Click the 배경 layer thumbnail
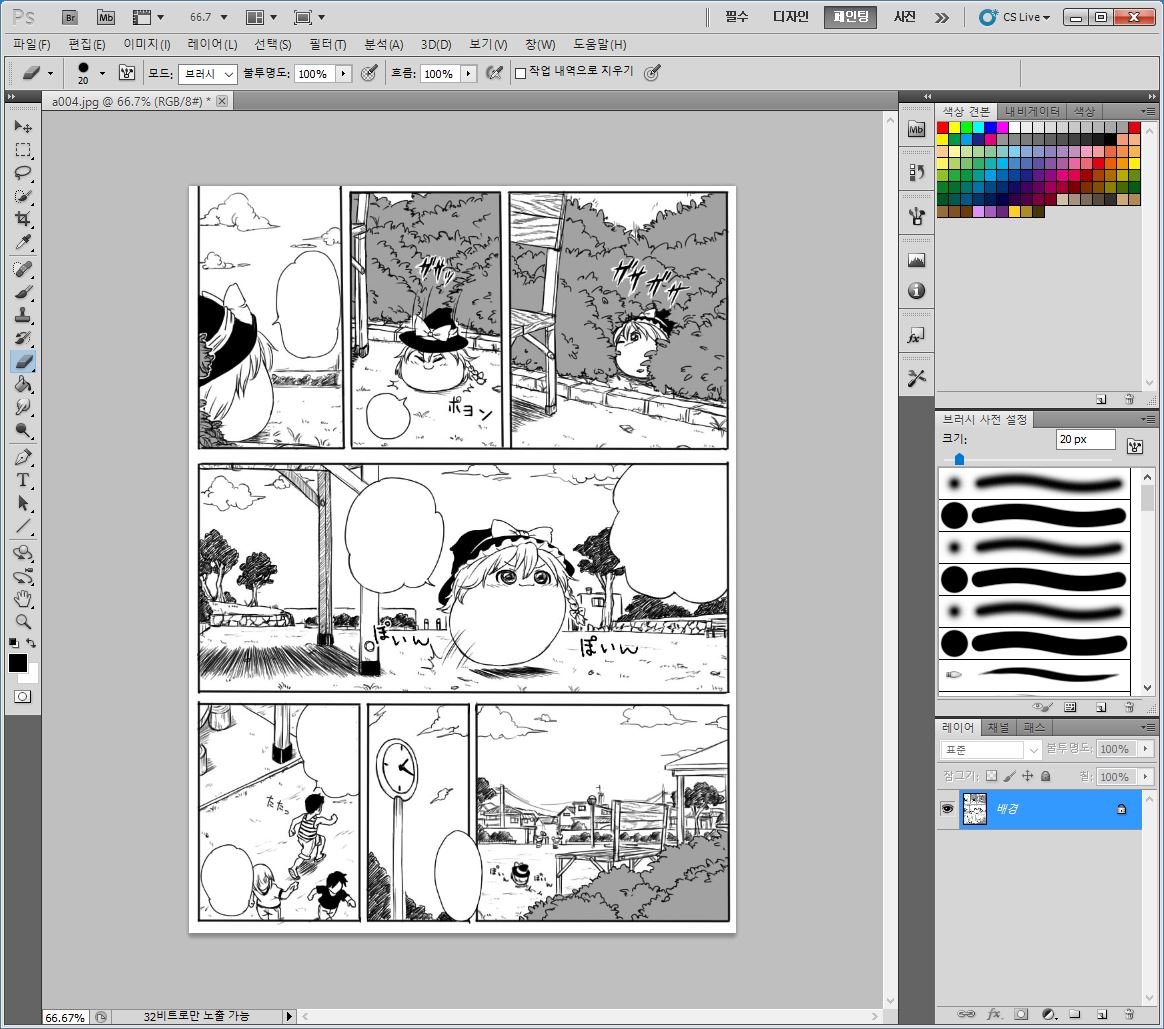Screen dimensions: 1164x1029 point(974,808)
